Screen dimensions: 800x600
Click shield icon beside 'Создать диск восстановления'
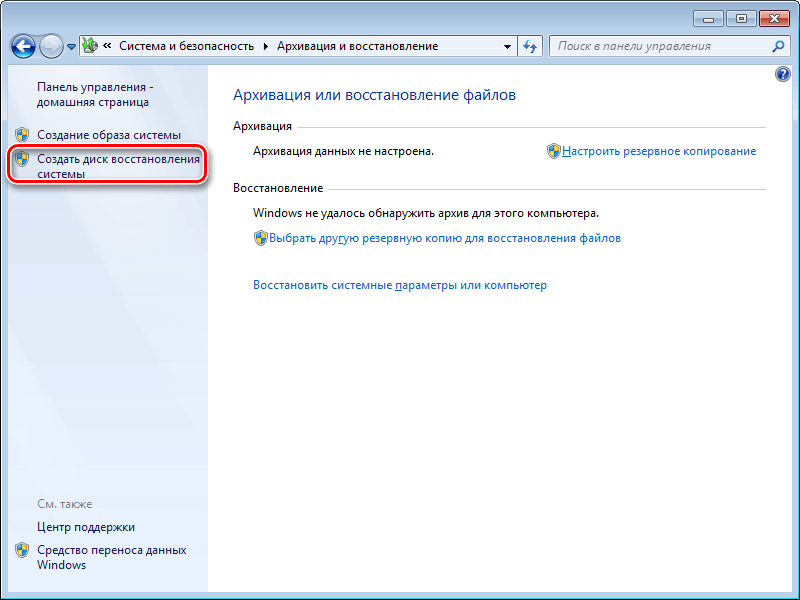22,159
